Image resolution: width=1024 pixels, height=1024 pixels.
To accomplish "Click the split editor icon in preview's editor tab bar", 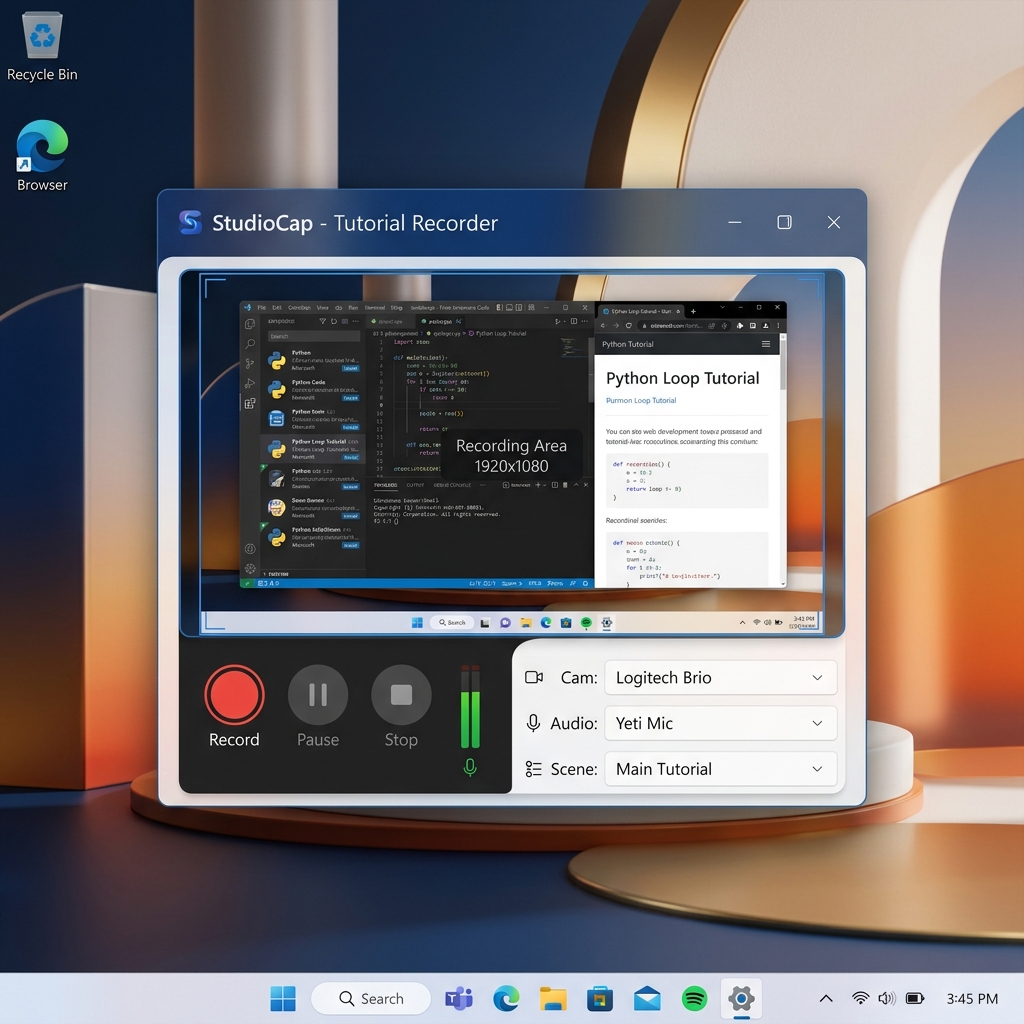I will [573, 321].
